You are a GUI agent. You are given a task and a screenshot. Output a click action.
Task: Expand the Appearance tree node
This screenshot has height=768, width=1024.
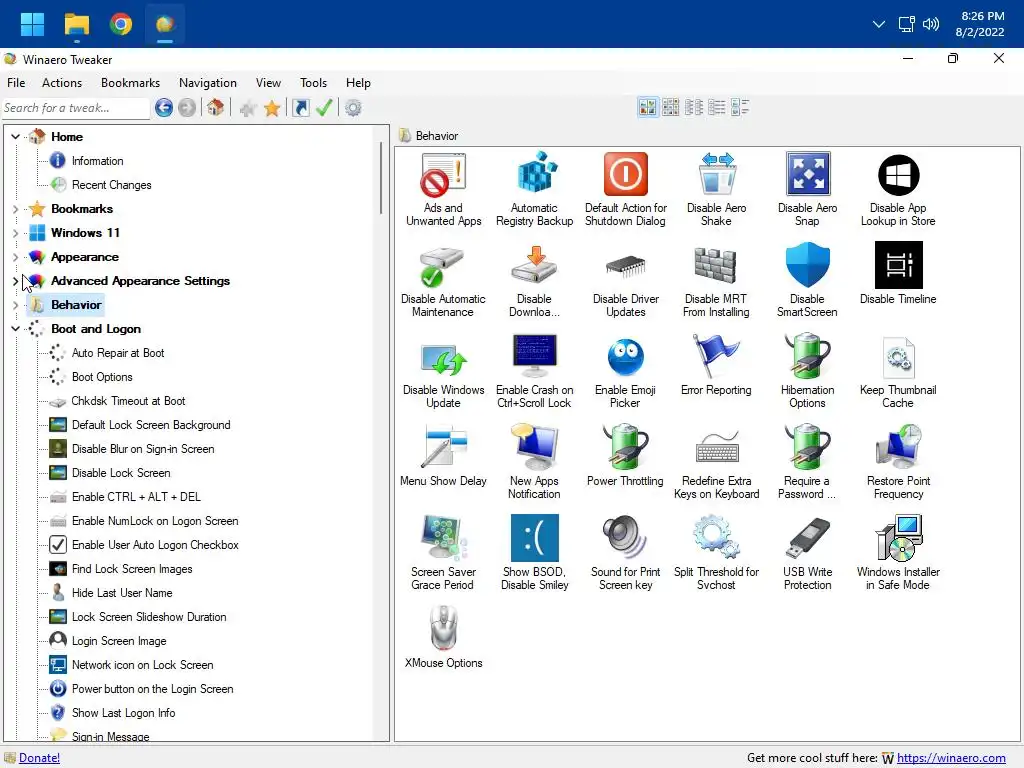click(x=16, y=257)
